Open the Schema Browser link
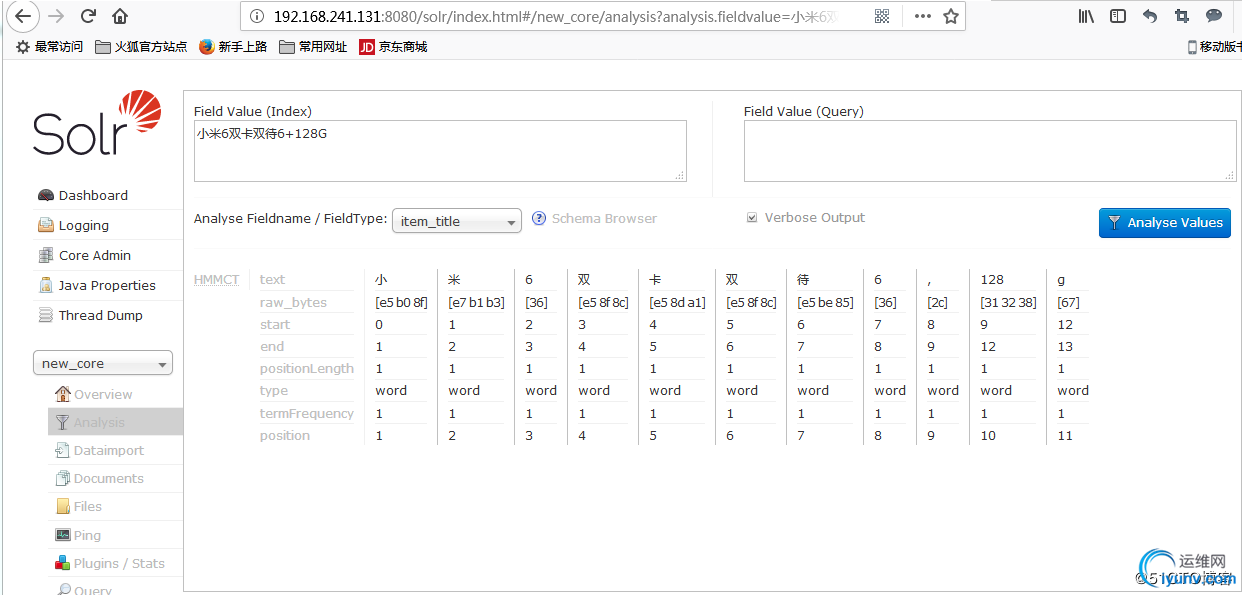This screenshot has width=1242, height=595. [604, 218]
